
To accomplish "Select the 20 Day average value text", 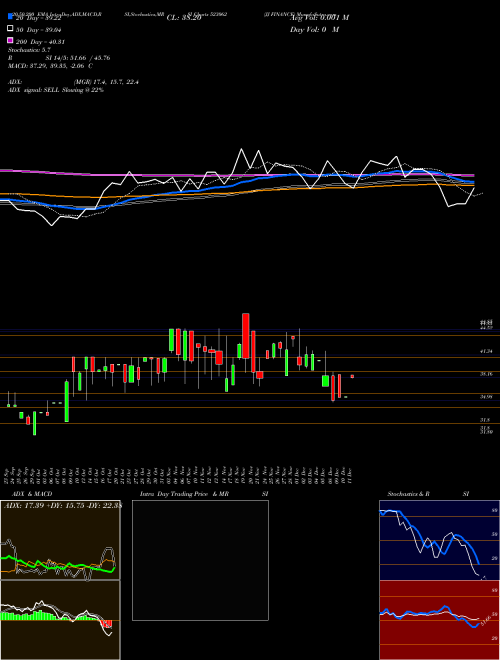I will point(39,18).
